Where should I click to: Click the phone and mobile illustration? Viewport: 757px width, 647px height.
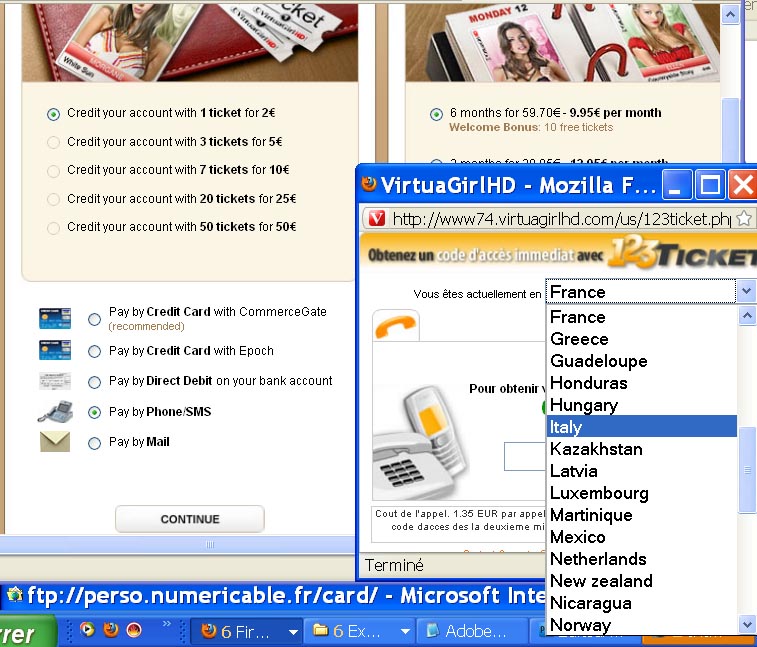point(421,442)
